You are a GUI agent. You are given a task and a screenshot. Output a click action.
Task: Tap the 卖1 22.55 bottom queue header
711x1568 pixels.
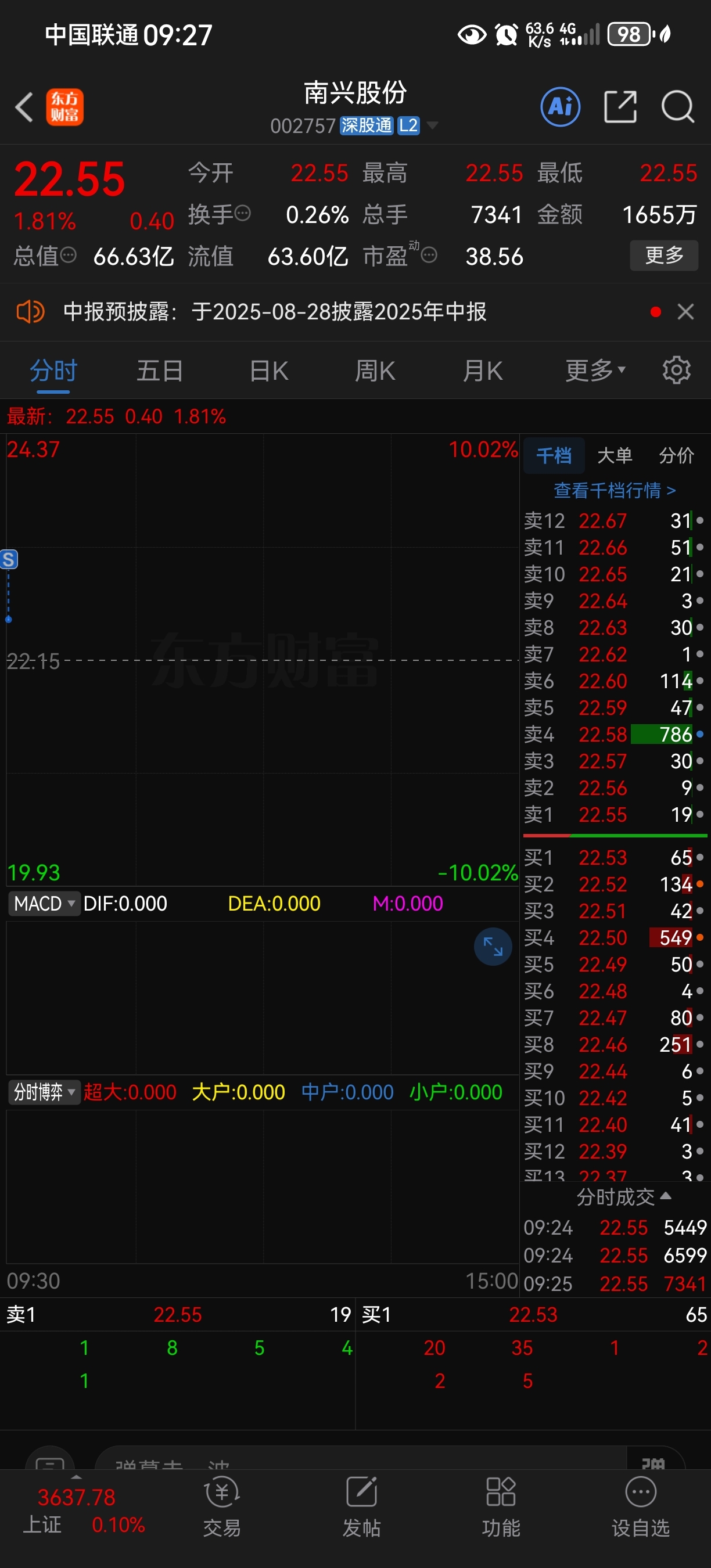click(178, 1315)
